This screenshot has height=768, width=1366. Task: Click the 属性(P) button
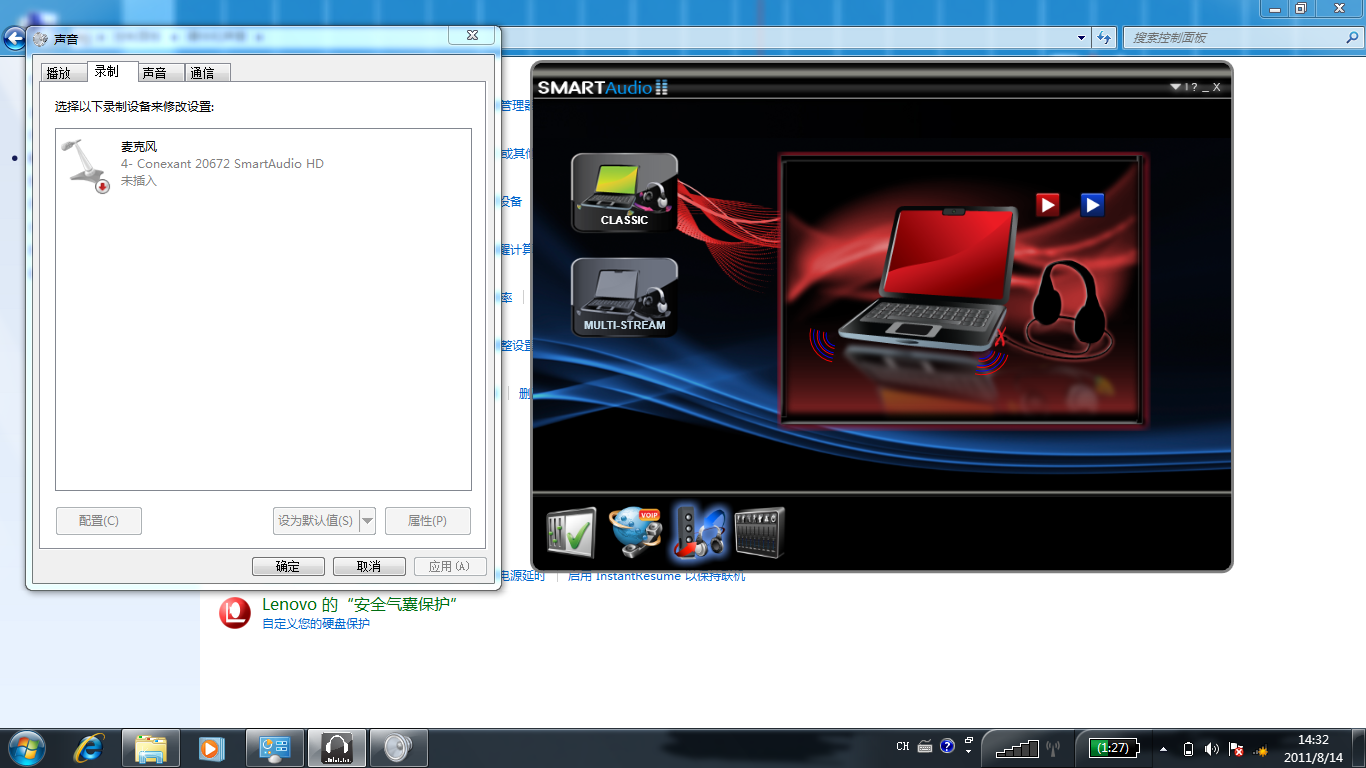pyautogui.click(x=427, y=521)
